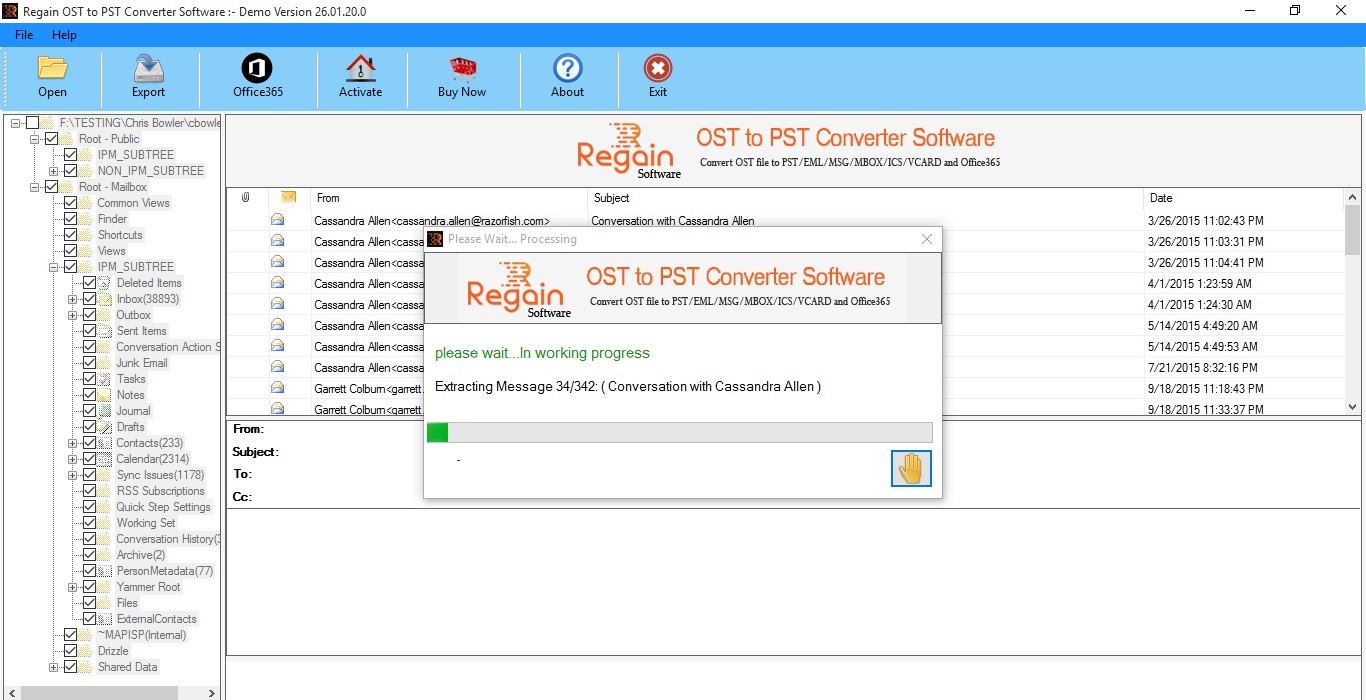
Task: Click mail icon of 3/26/2015 11:02:43 PM row
Action: 277,220
